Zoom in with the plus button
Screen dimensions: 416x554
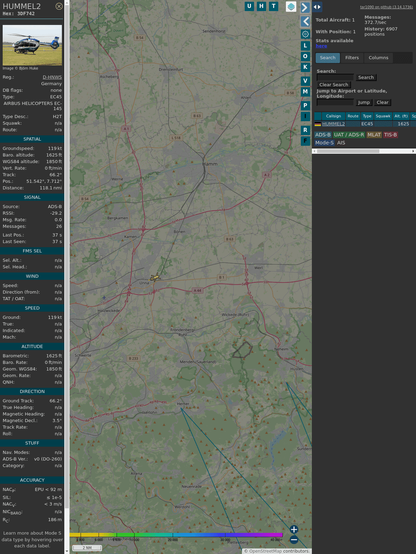pyautogui.click(x=294, y=529)
